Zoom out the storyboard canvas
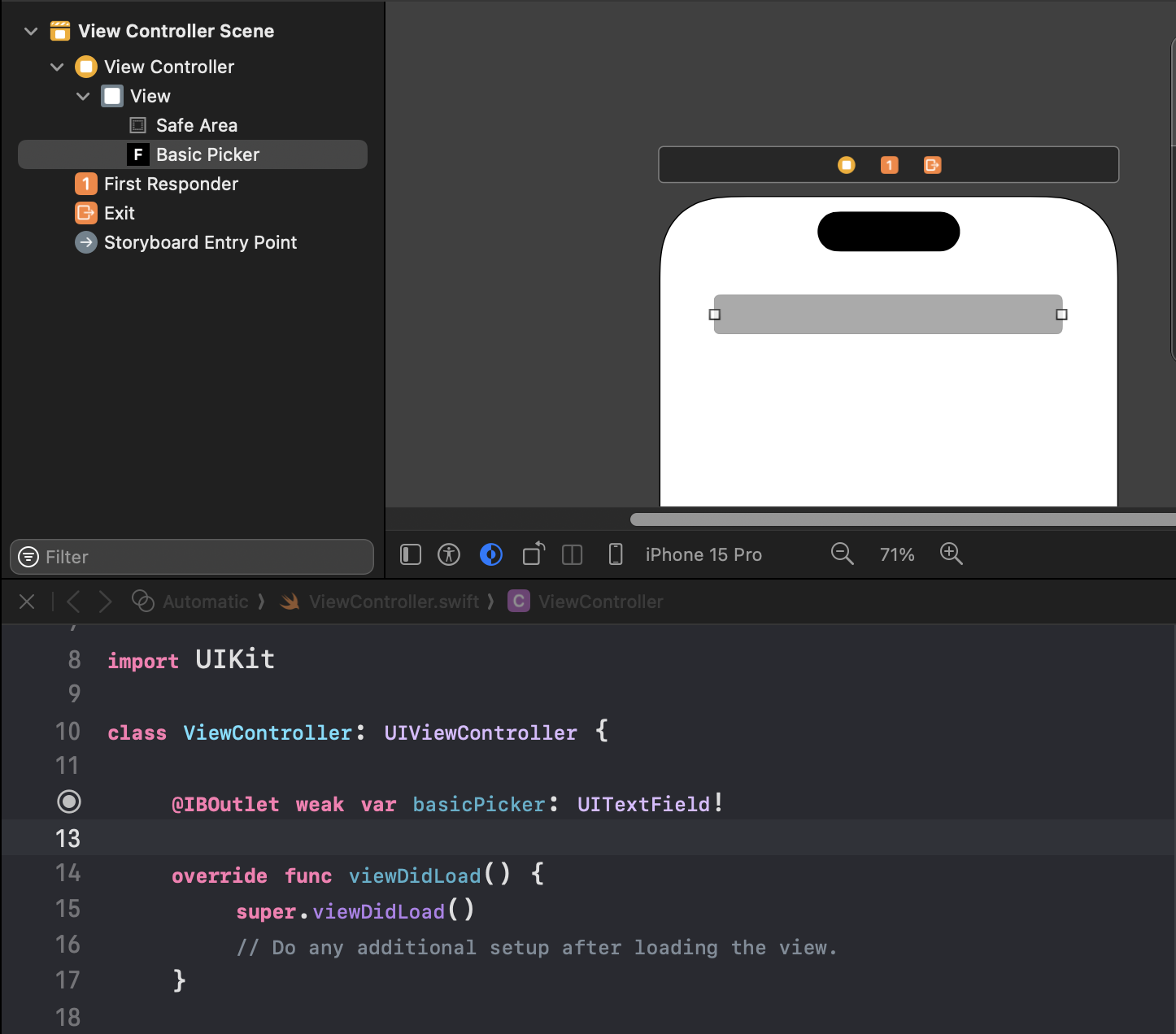Viewport: 1176px width, 1034px height. (843, 554)
